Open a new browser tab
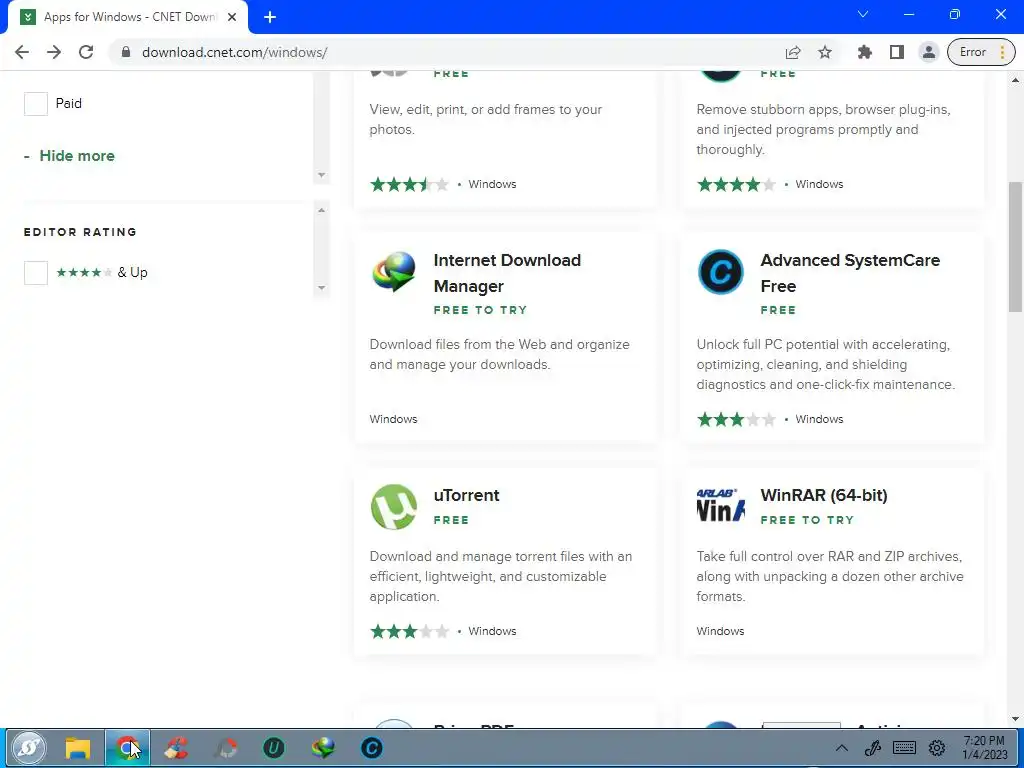 click(x=270, y=17)
